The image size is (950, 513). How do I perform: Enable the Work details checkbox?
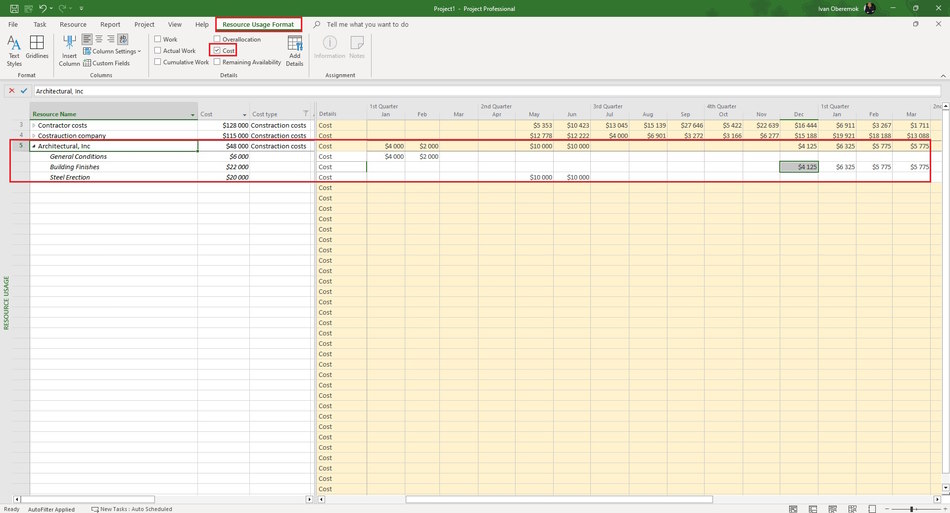158,39
